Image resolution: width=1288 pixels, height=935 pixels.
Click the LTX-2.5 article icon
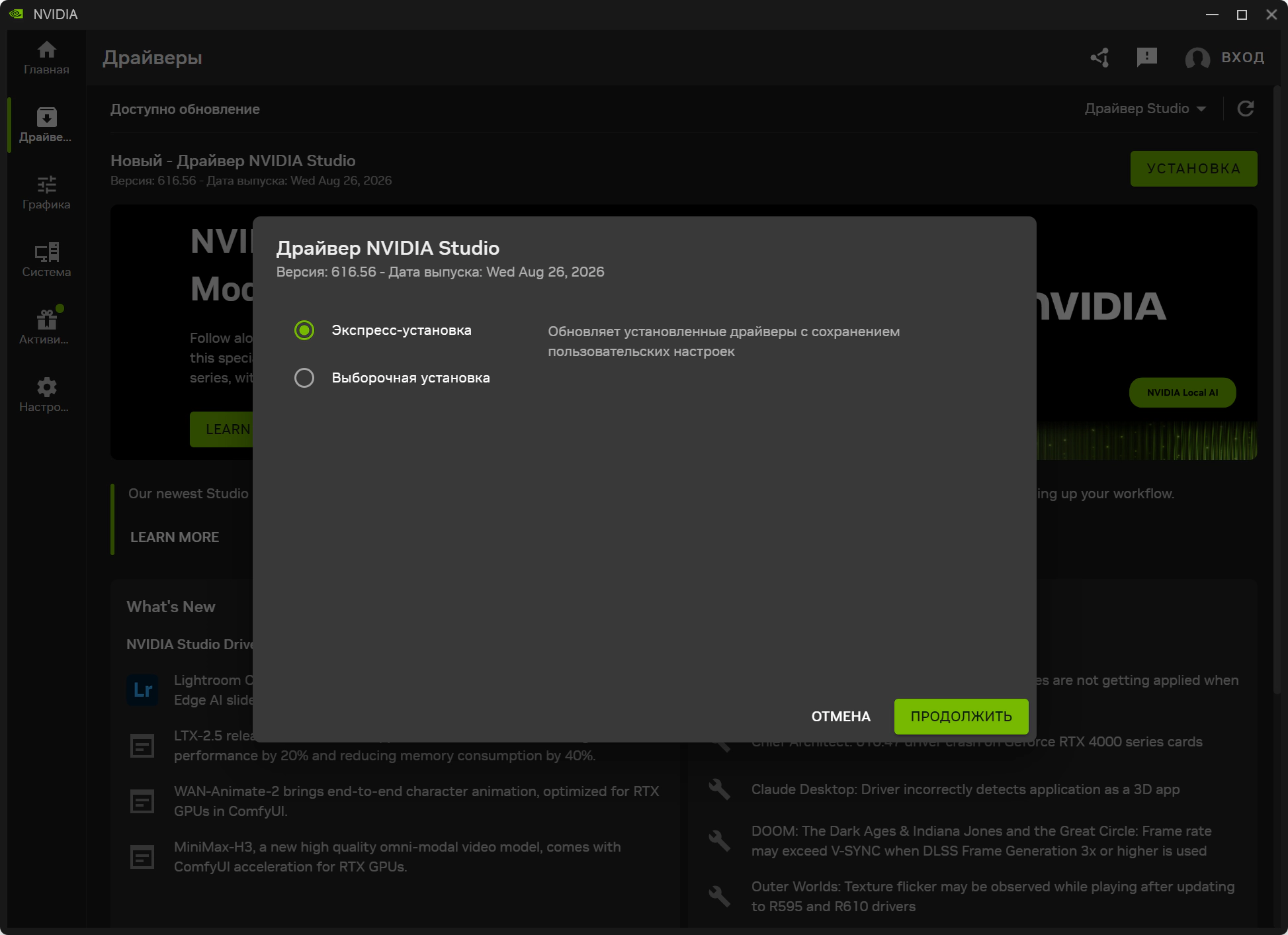142,746
